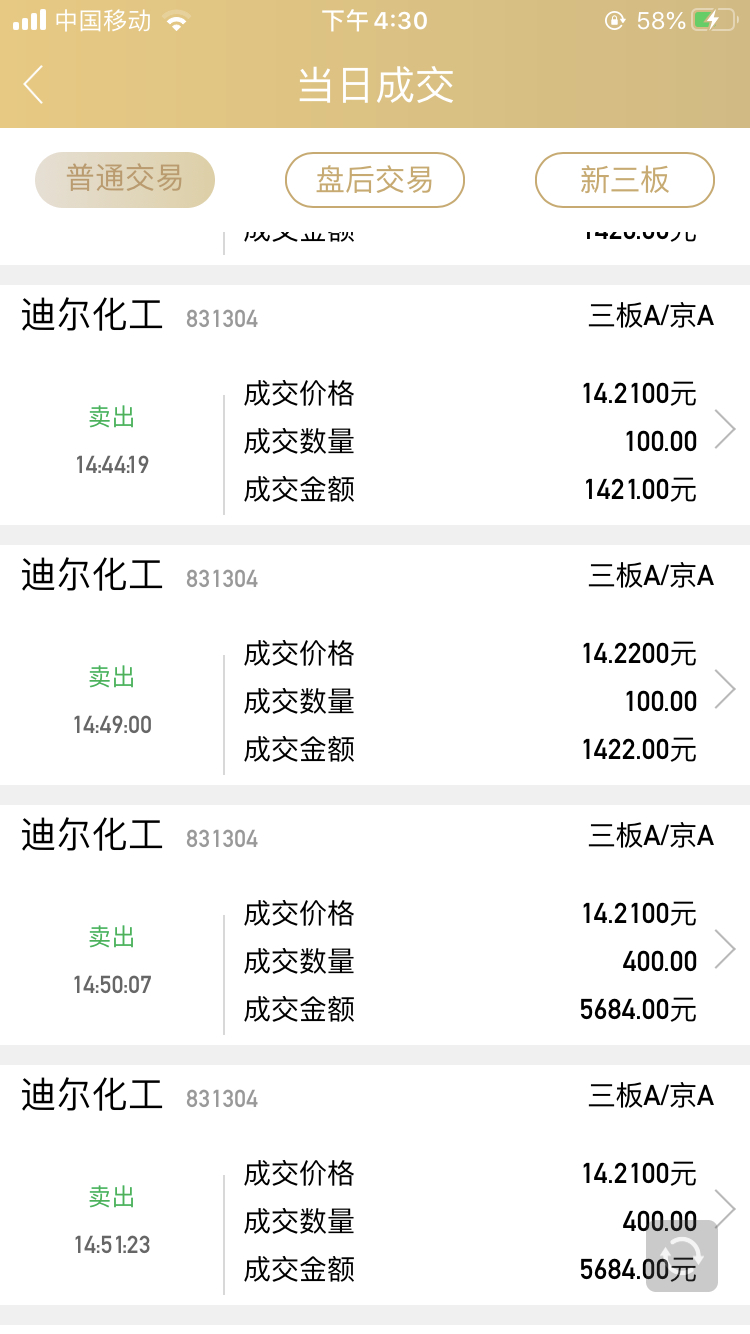
Task: Open details chevron for 14:44:19 trade
Action: (x=725, y=429)
